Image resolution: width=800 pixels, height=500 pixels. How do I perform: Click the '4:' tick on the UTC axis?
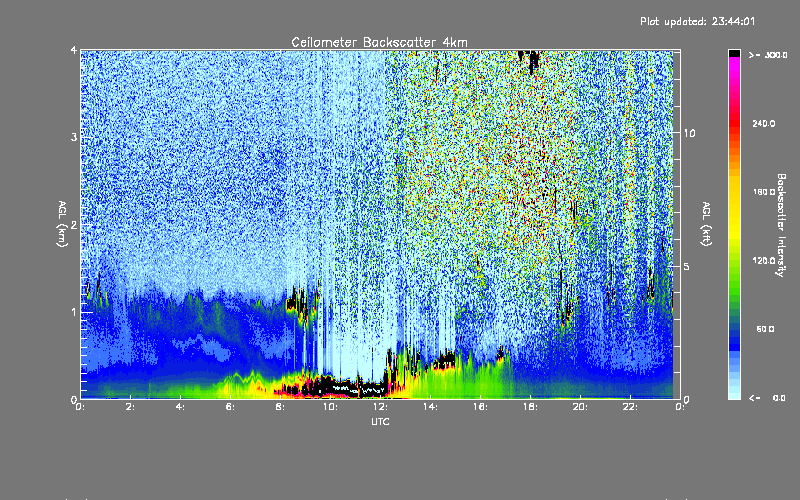coord(181,407)
